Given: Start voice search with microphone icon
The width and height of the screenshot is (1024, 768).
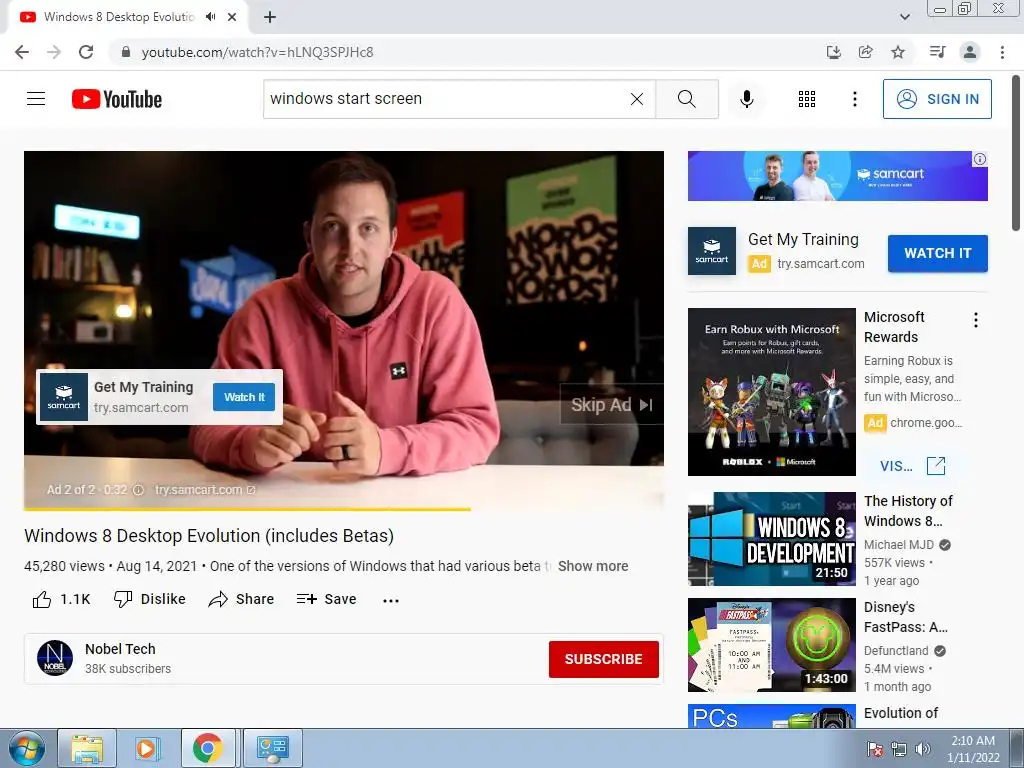Looking at the screenshot, I should point(746,99).
